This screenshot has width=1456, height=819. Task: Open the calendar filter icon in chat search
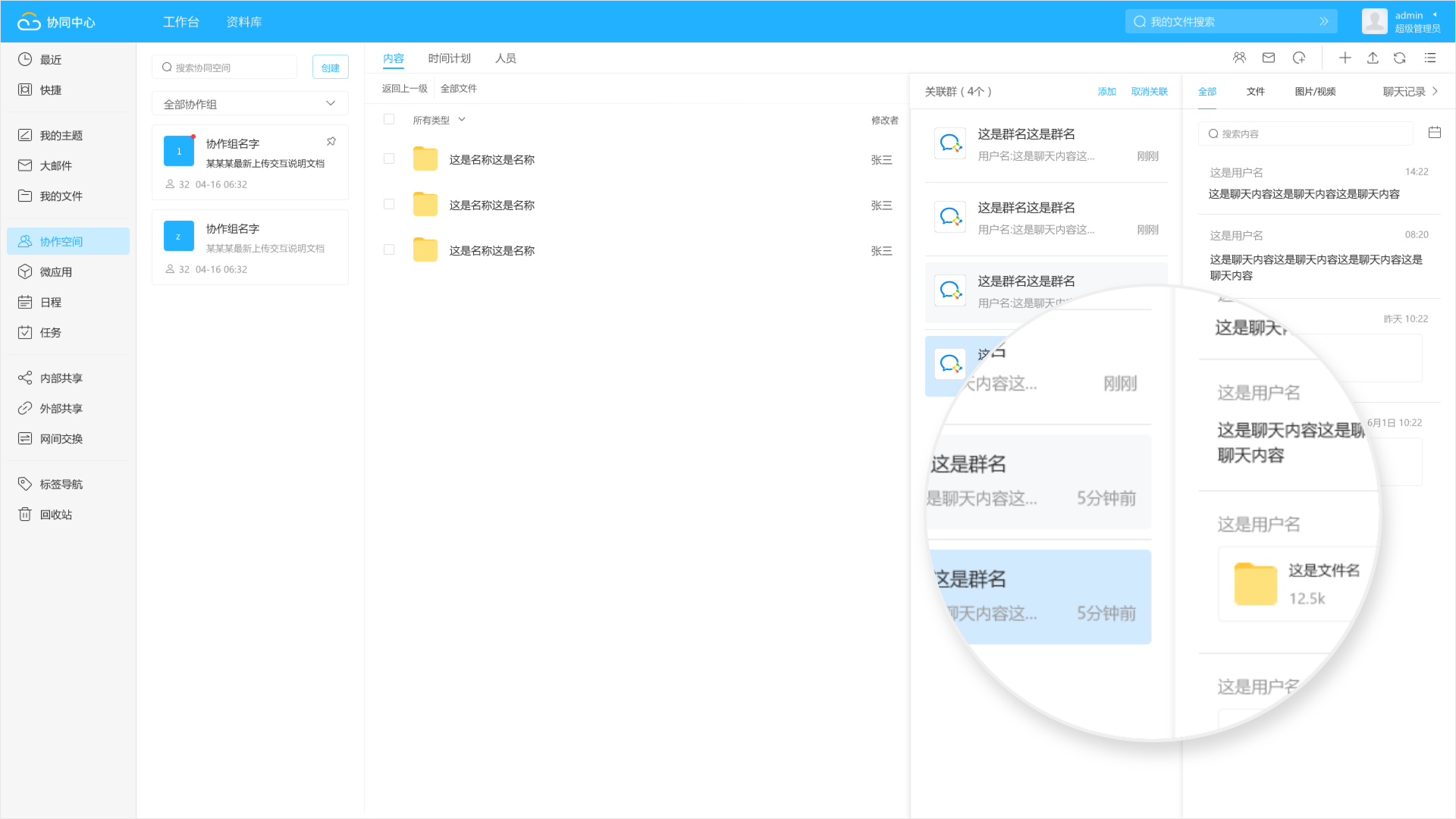coord(1434,131)
